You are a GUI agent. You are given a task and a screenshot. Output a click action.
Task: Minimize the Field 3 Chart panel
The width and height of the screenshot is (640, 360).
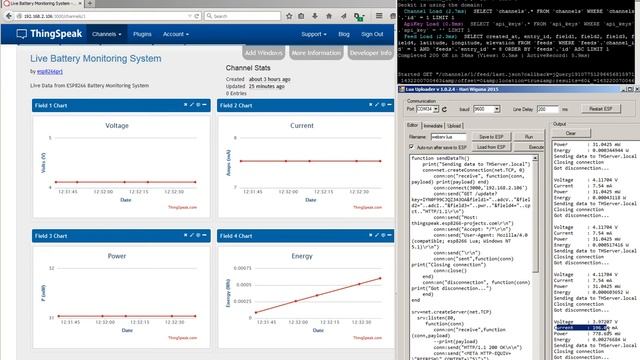click(204, 235)
